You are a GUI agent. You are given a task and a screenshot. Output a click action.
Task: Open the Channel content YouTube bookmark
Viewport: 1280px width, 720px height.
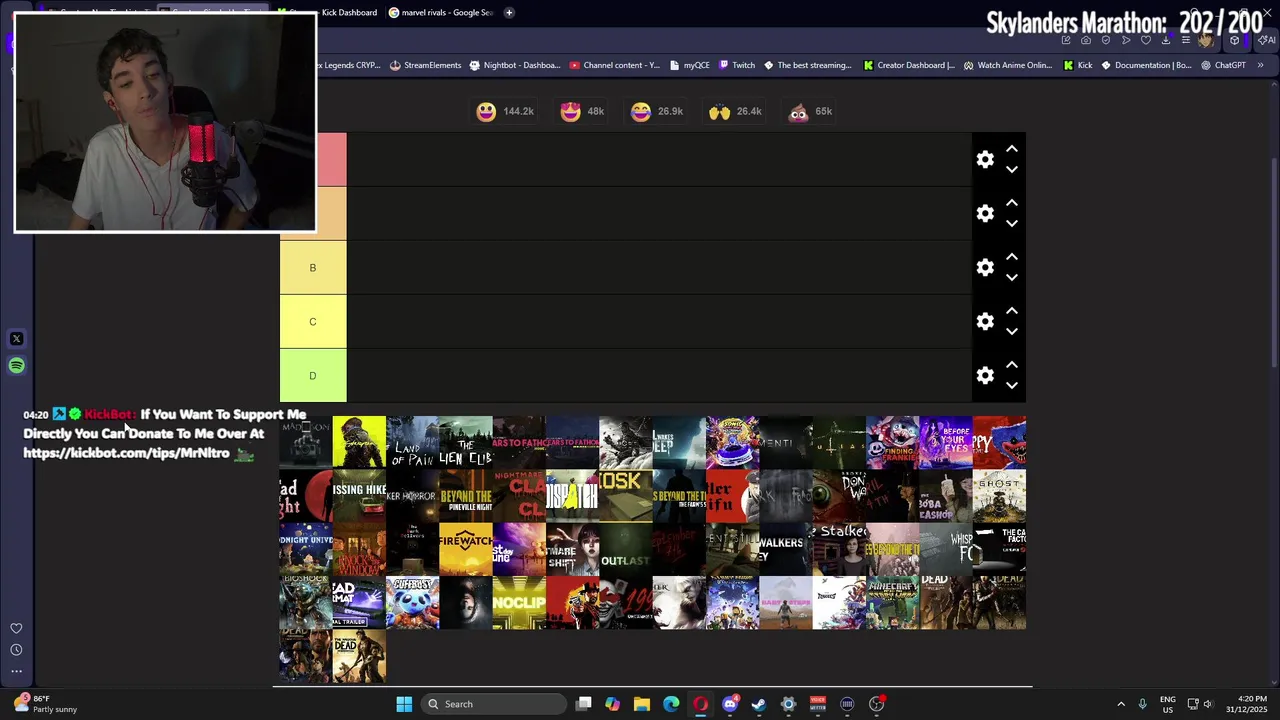[x=614, y=65]
